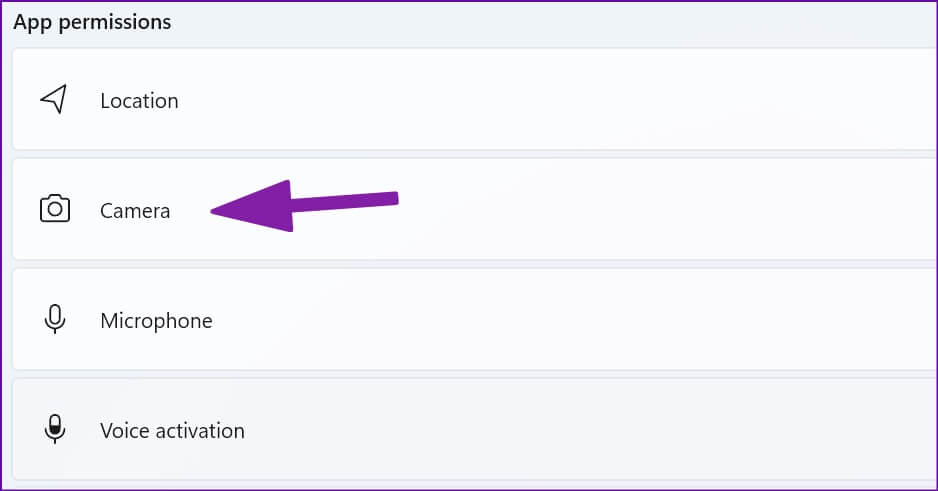Click empty space in the Camera row
938x491 pixels.
click(x=650, y=210)
